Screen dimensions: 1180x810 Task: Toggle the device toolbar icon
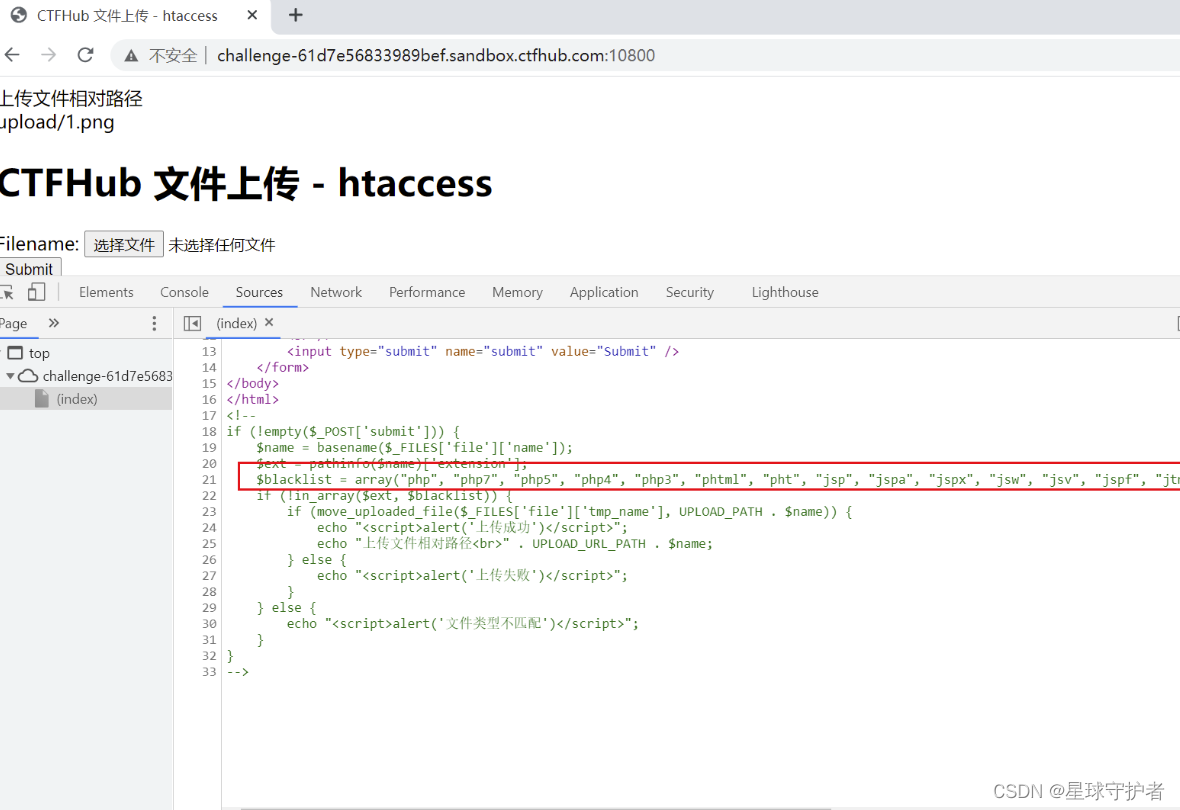click(37, 292)
